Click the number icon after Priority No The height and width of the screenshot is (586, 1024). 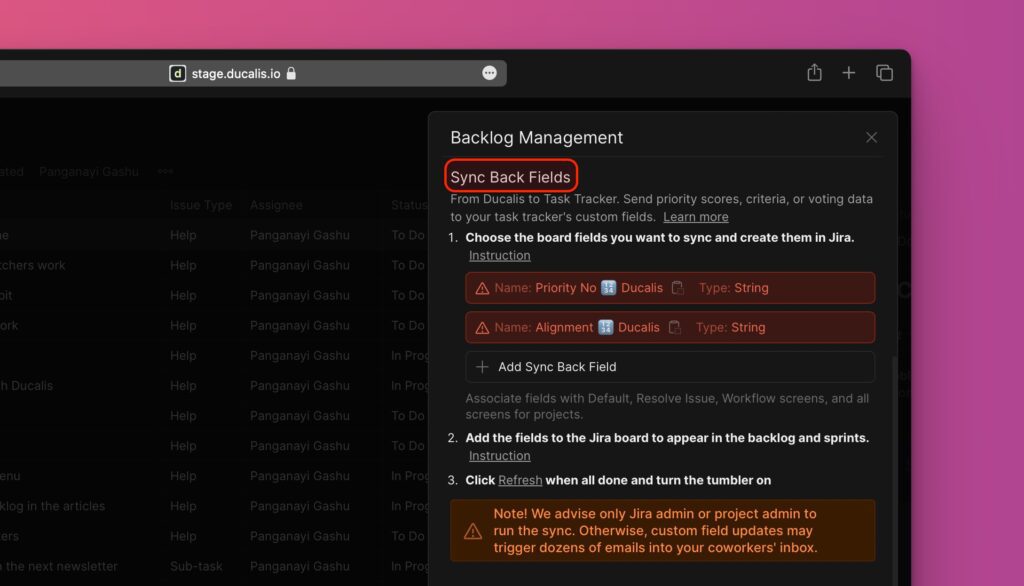tap(608, 287)
